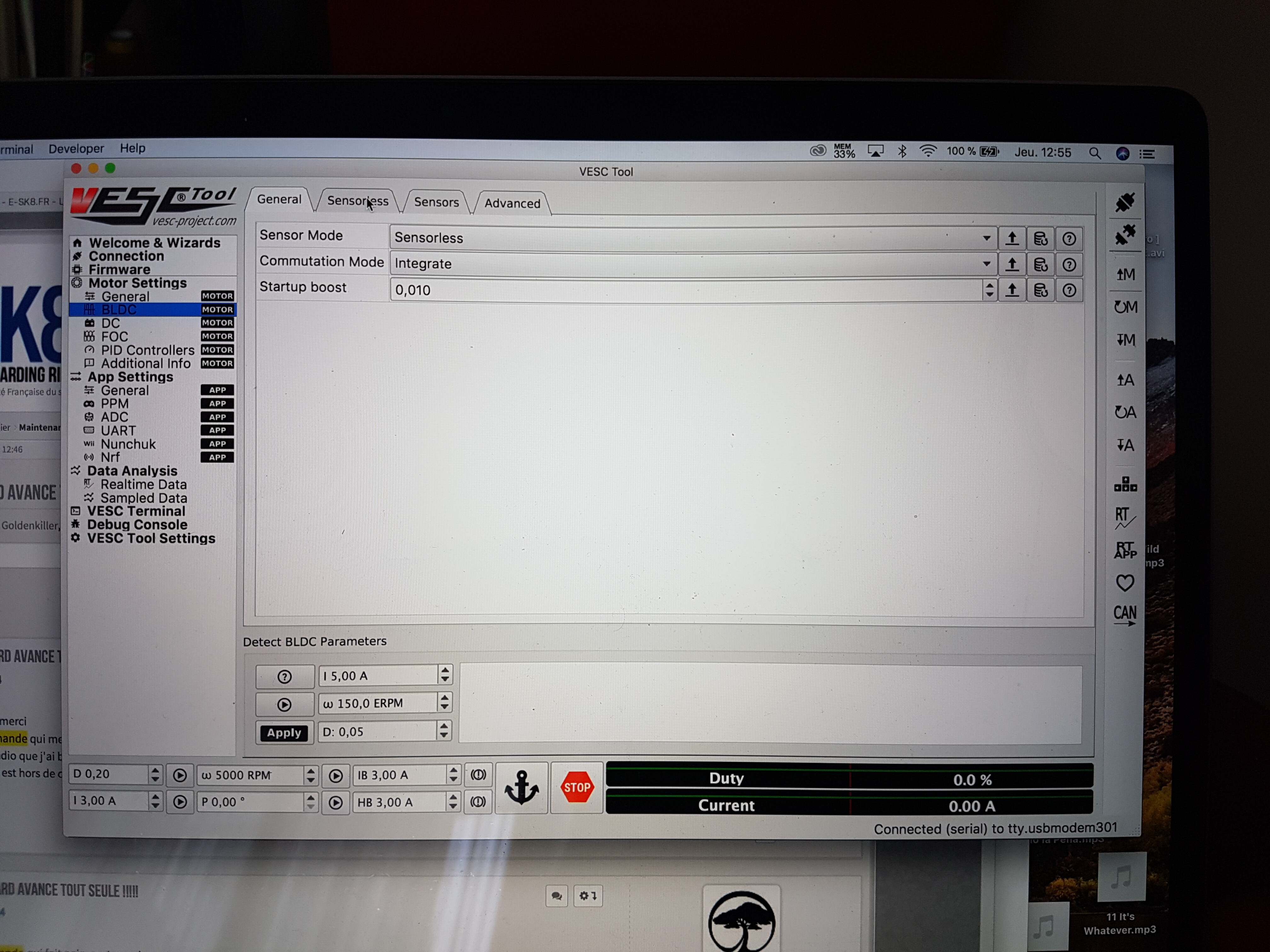Show help for Sensor Mode

click(x=1068, y=239)
